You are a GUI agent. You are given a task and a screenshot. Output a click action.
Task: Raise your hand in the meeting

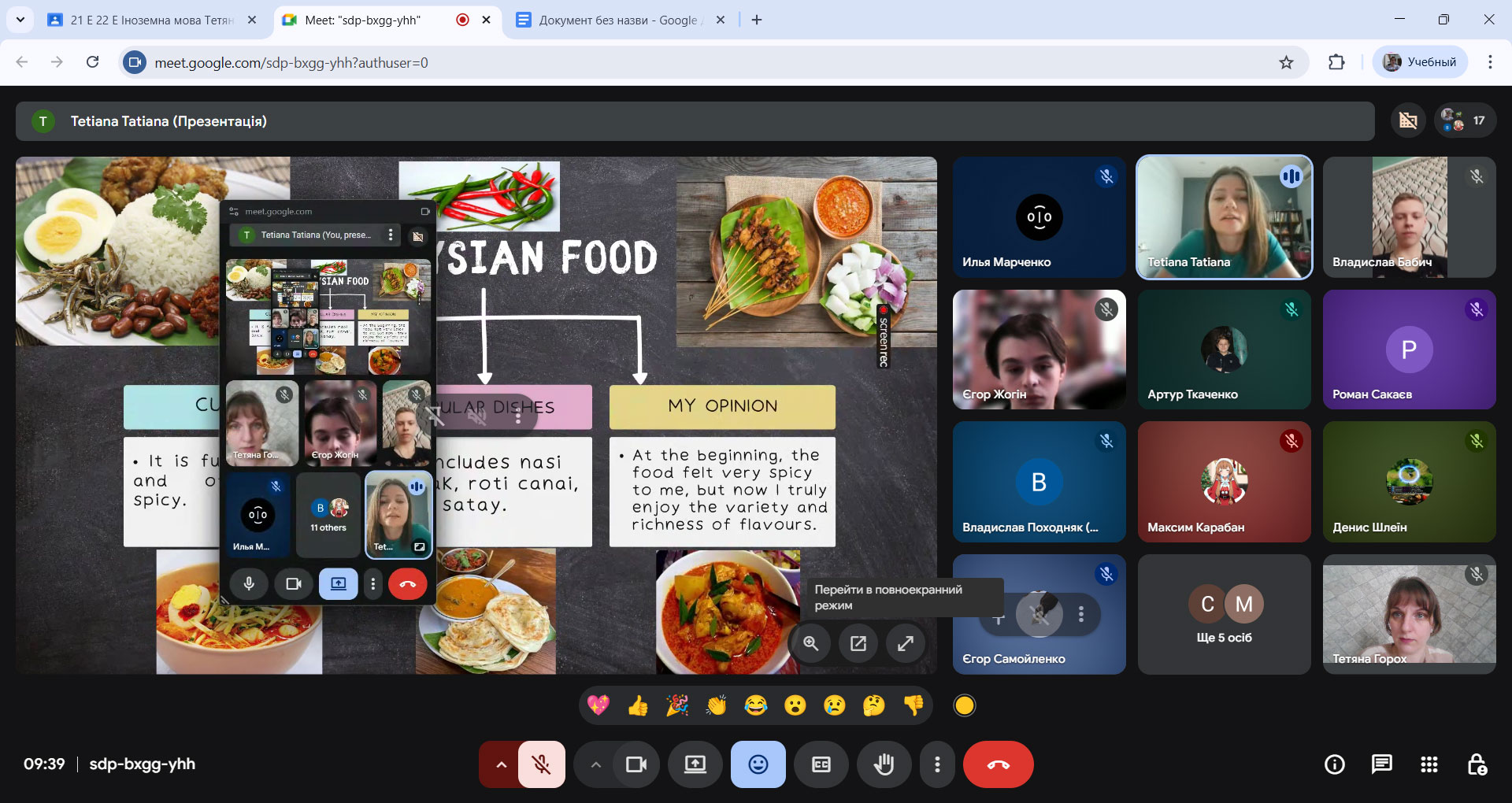884,764
